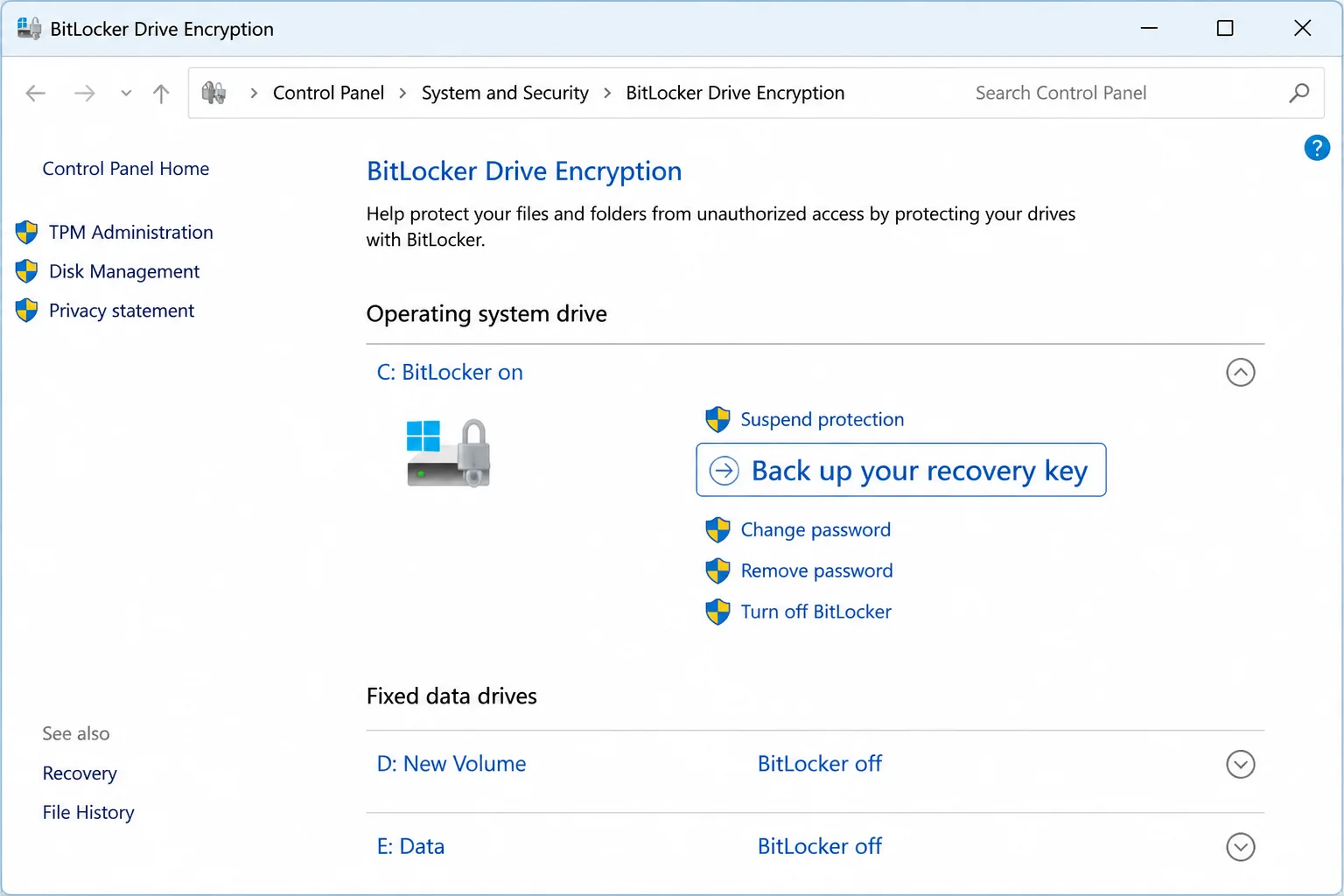Collapse the C: drive section chevron

point(1241,373)
